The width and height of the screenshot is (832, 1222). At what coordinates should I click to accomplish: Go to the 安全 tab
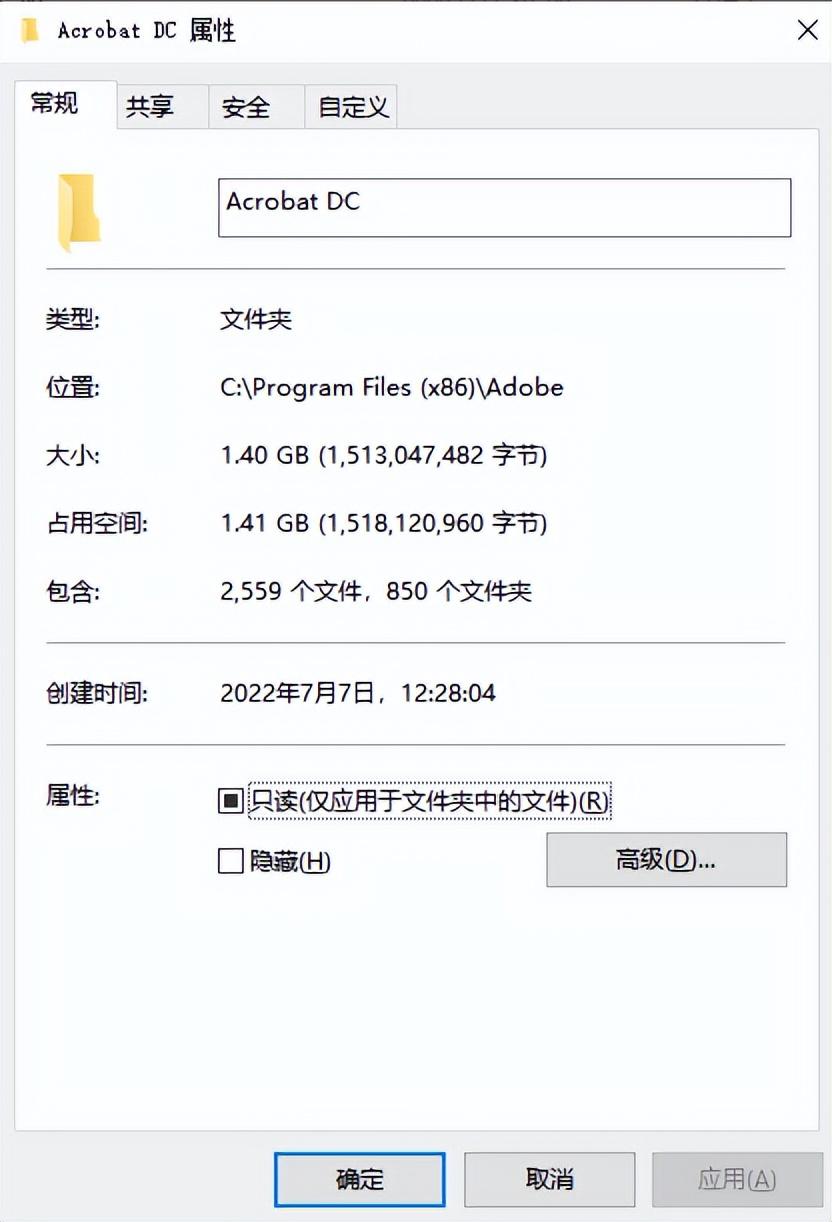pos(247,107)
